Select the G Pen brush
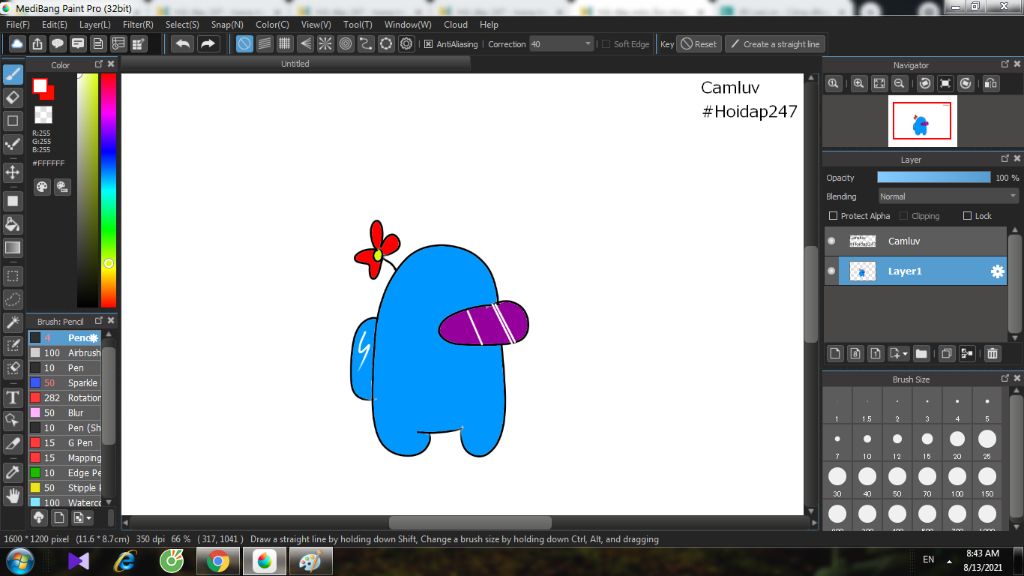 point(65,443)
